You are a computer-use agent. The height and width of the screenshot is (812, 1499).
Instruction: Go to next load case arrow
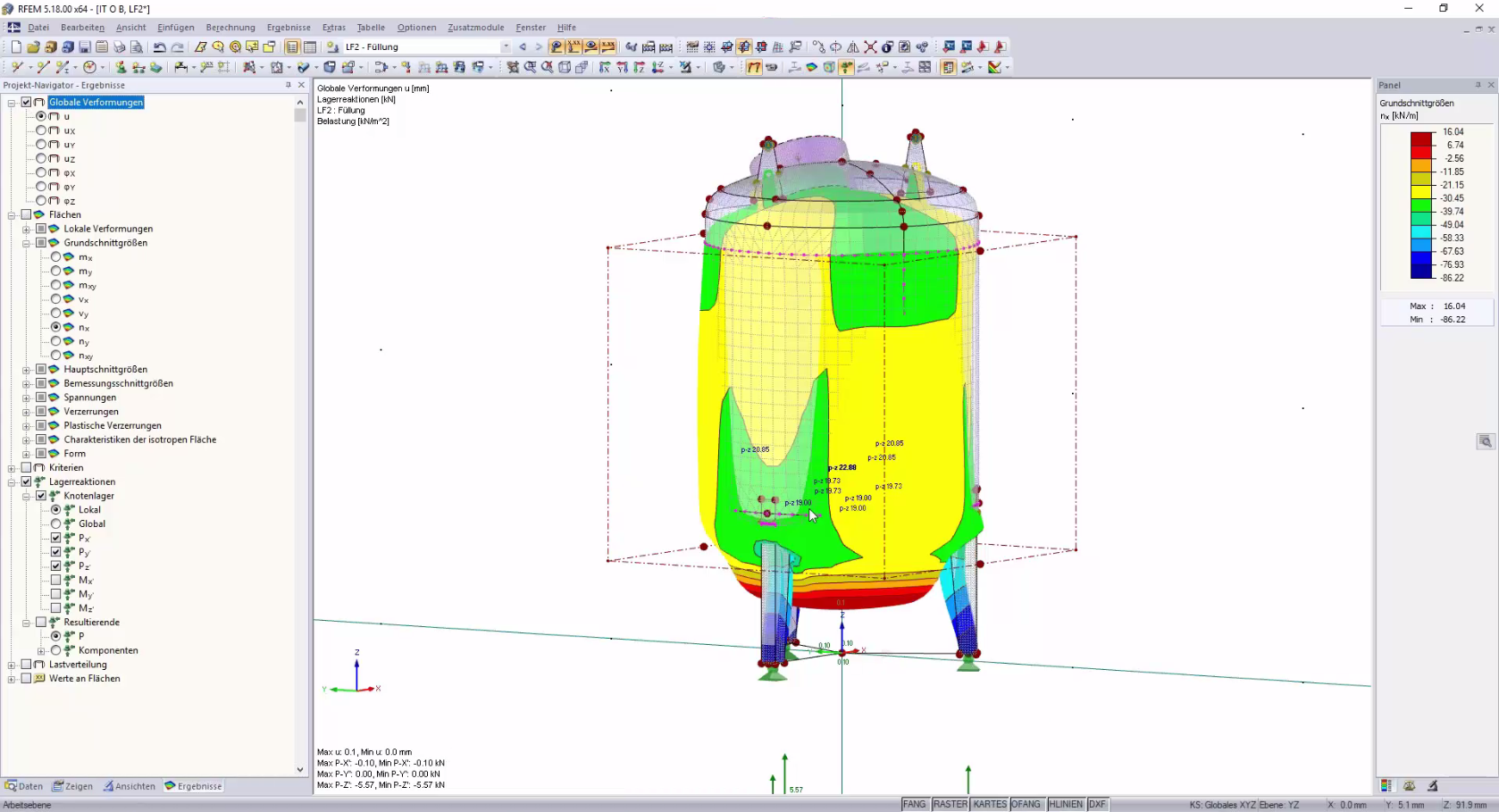pyautogui.click(x=538, y=46)
